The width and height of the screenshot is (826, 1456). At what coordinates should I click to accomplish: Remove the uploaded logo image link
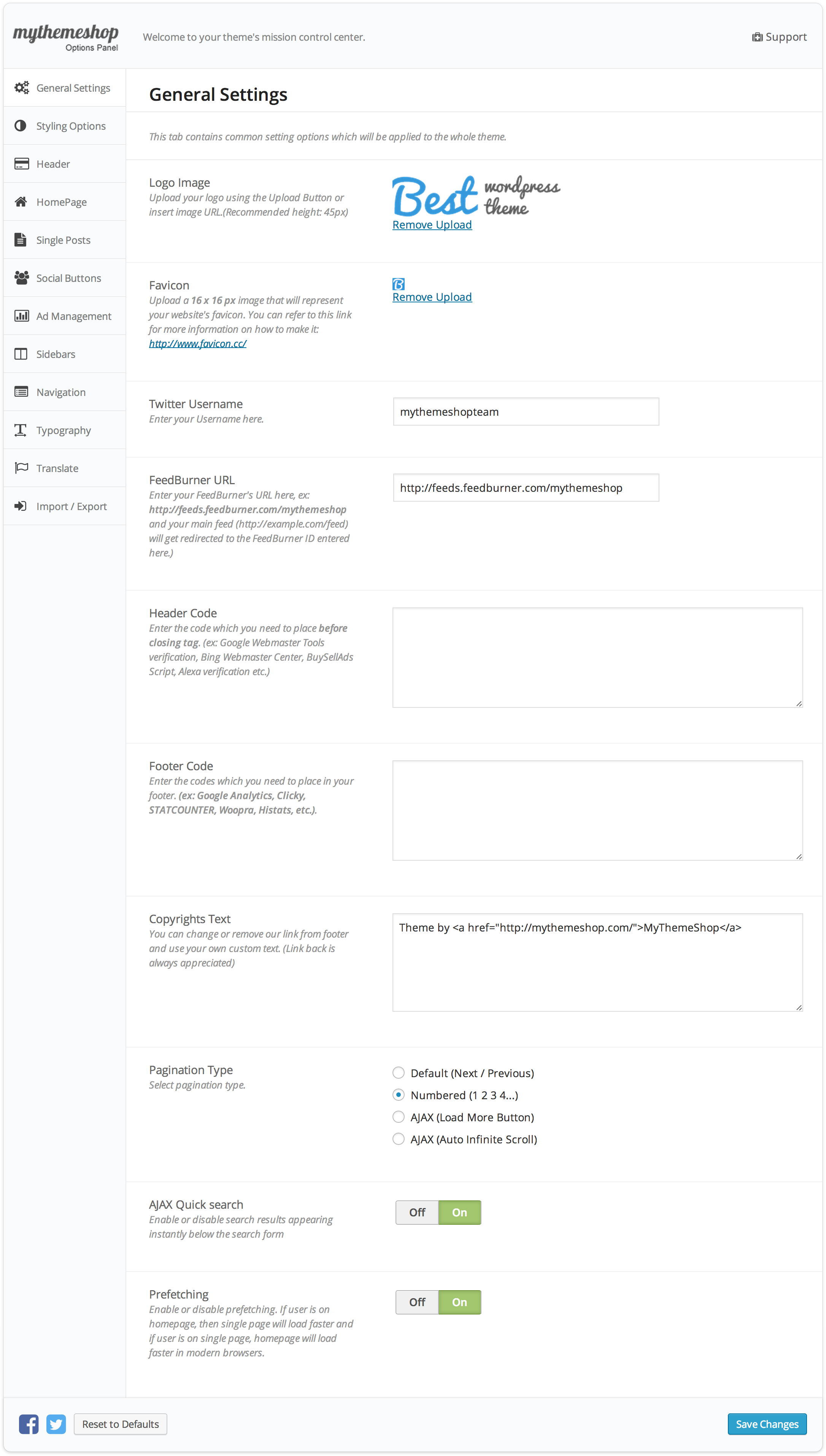432,225
